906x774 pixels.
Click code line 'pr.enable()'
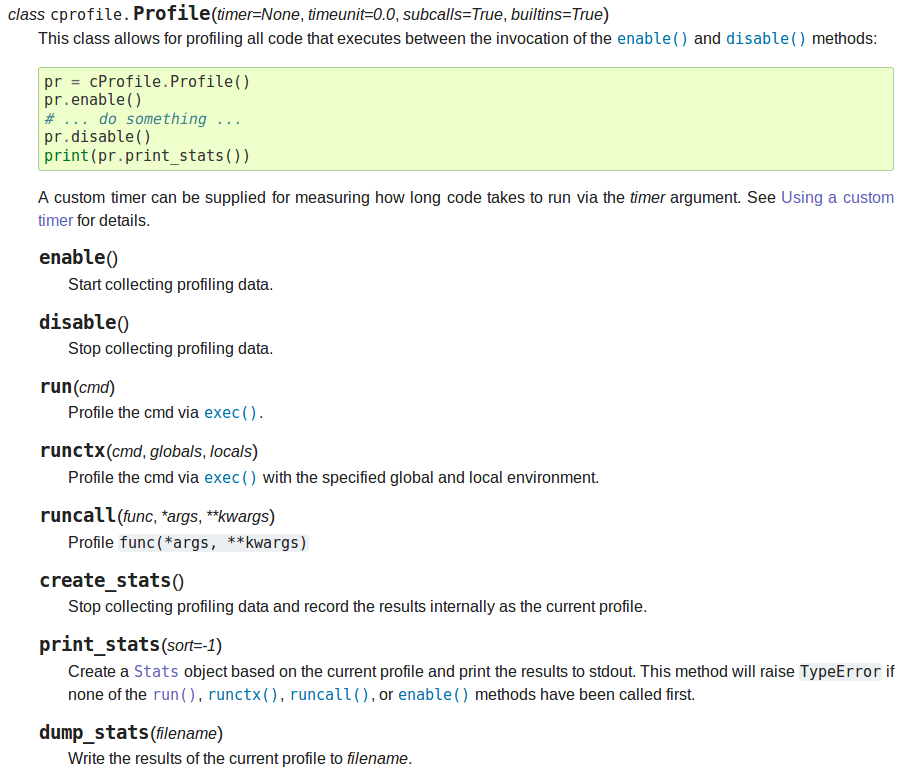point(93,100)
